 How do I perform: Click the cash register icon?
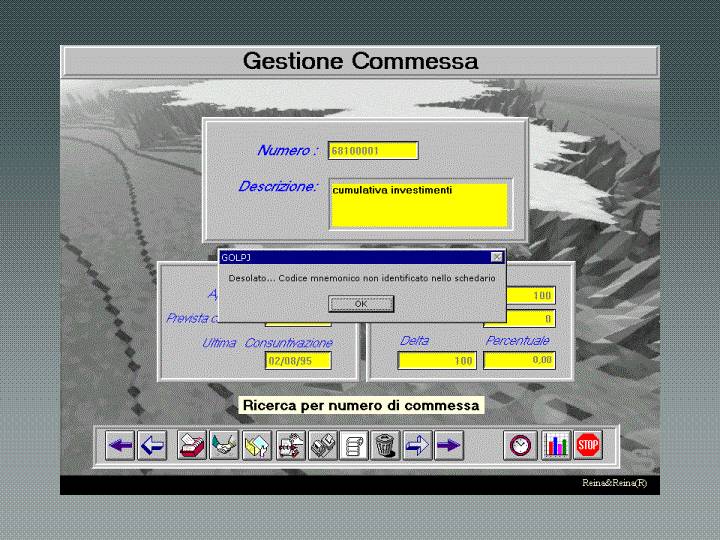[x=321, y=446]
